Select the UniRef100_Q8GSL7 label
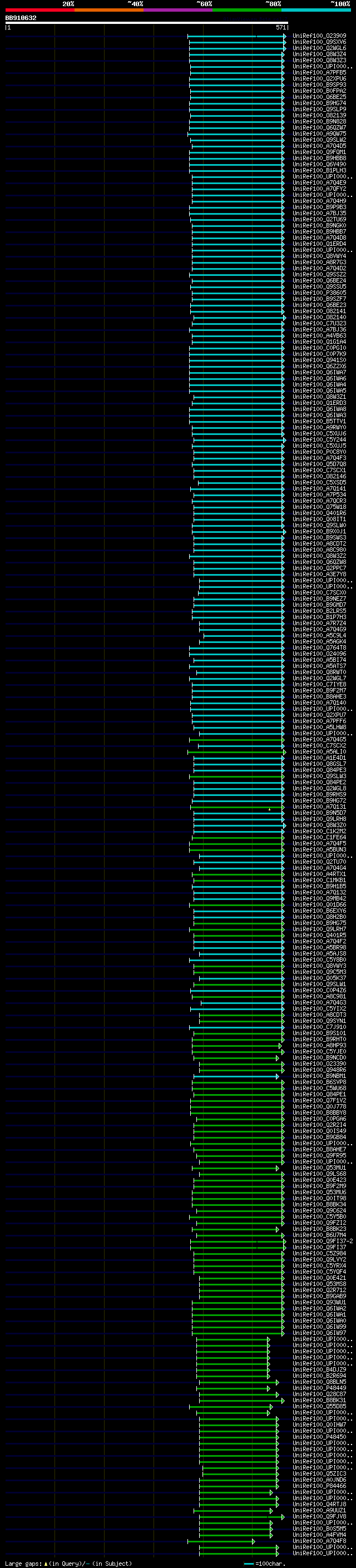The width and height of the screenshot is (356, 1568). coord(319,764)
